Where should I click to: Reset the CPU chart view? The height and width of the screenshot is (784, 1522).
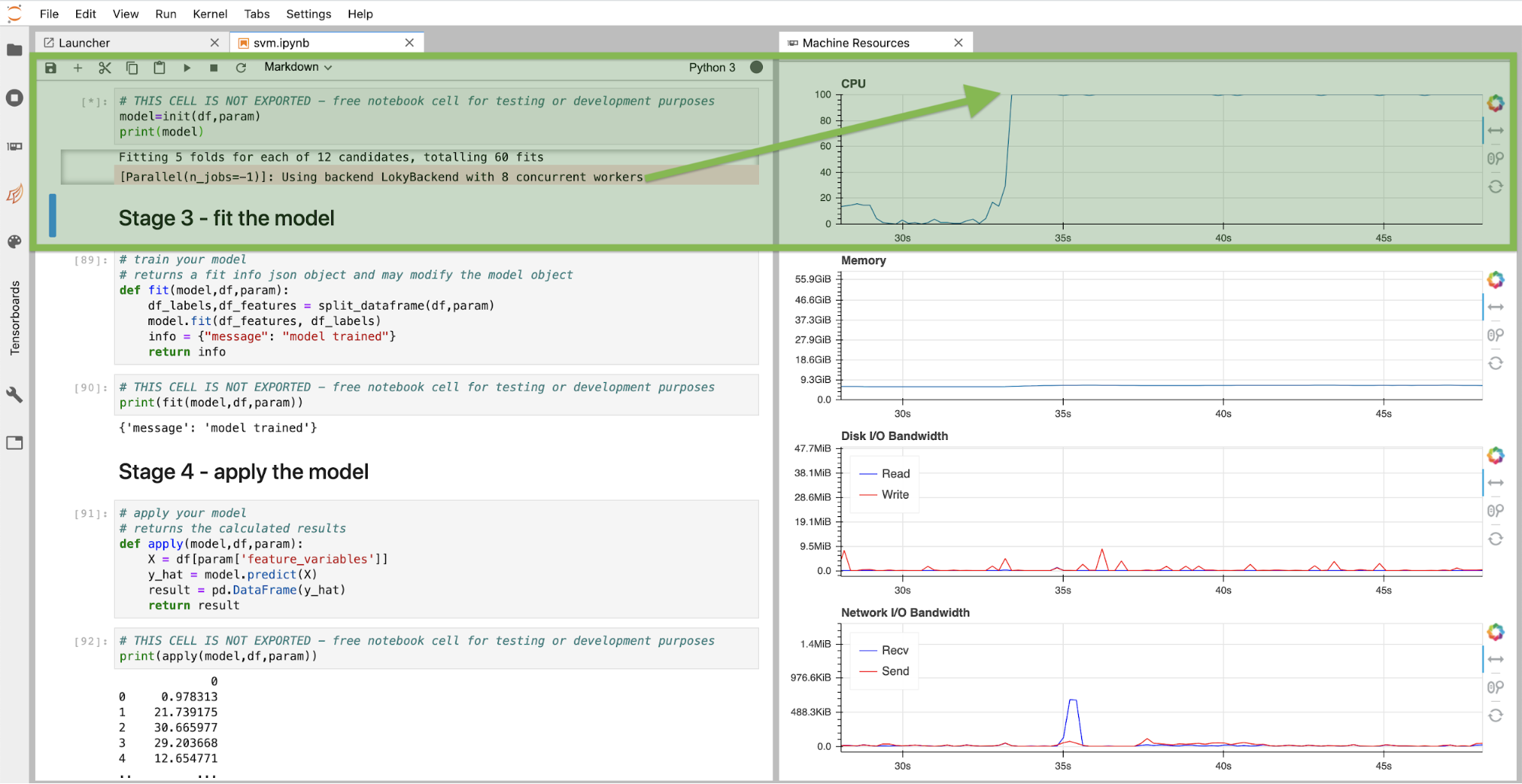(1495, 186)
